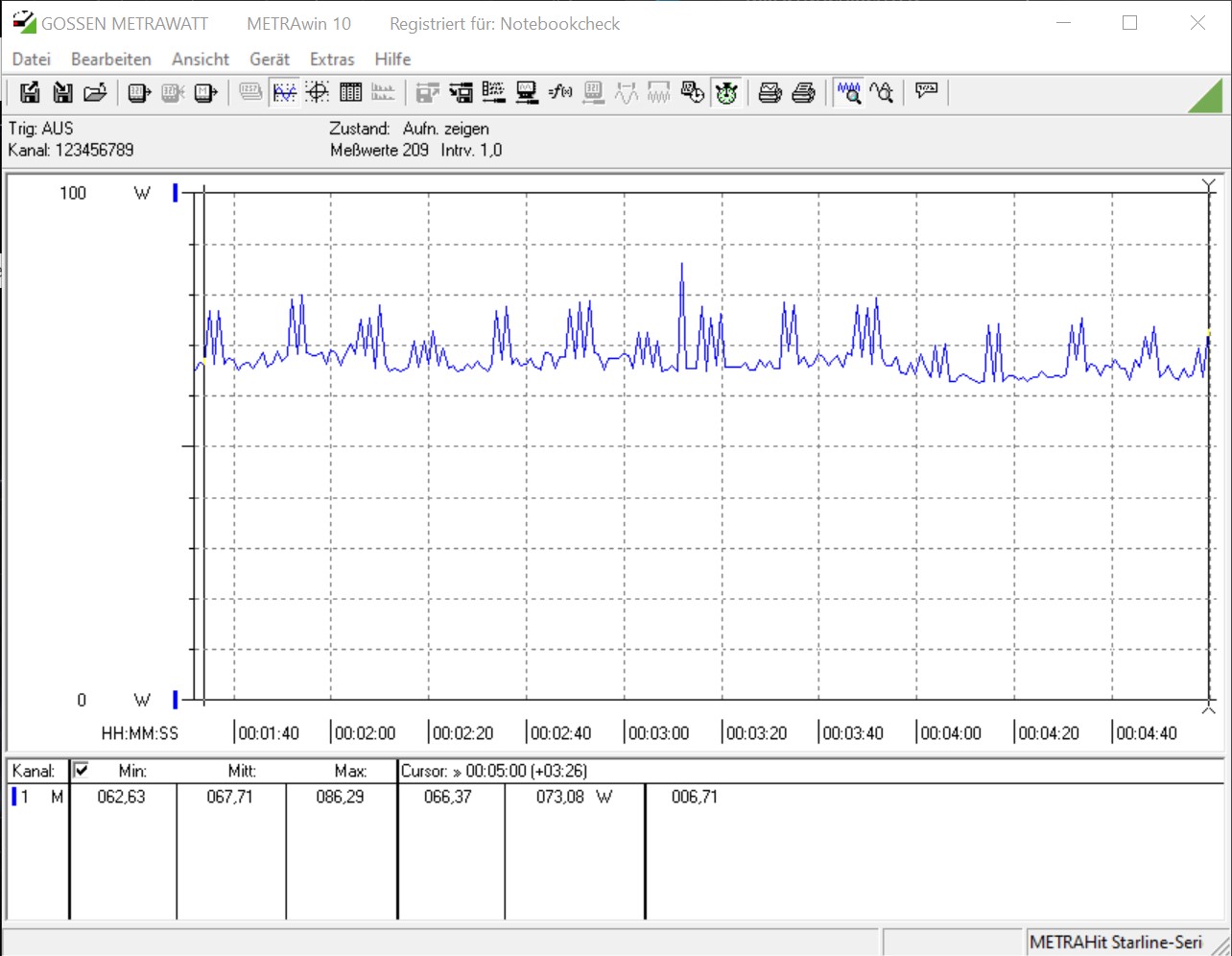
Task: Click the green triangle status indicator
Action: [x=1207, y=96]
